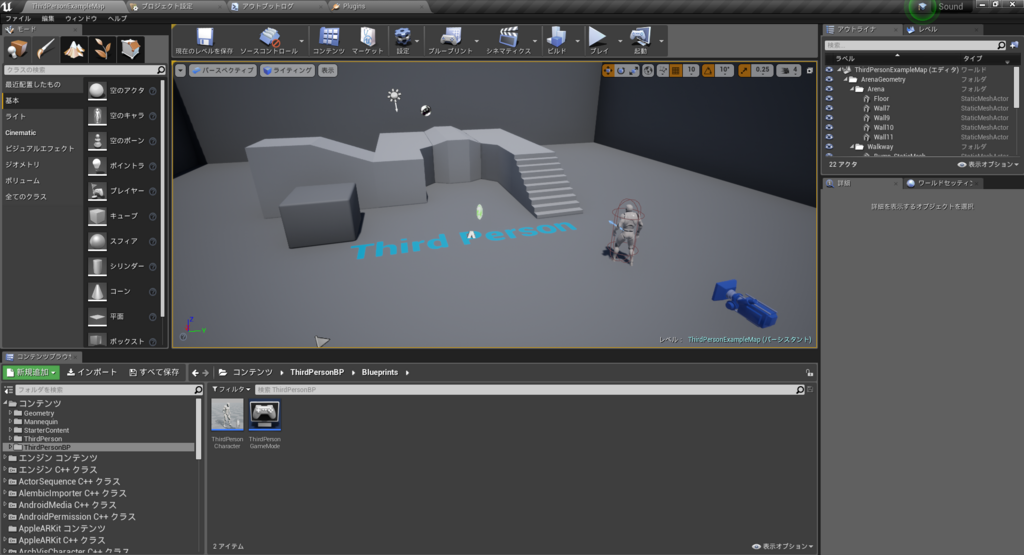The width and height of the screenshot is (1024, 555).
Task: Open outliner View Options dropdown
Action: 988,165
